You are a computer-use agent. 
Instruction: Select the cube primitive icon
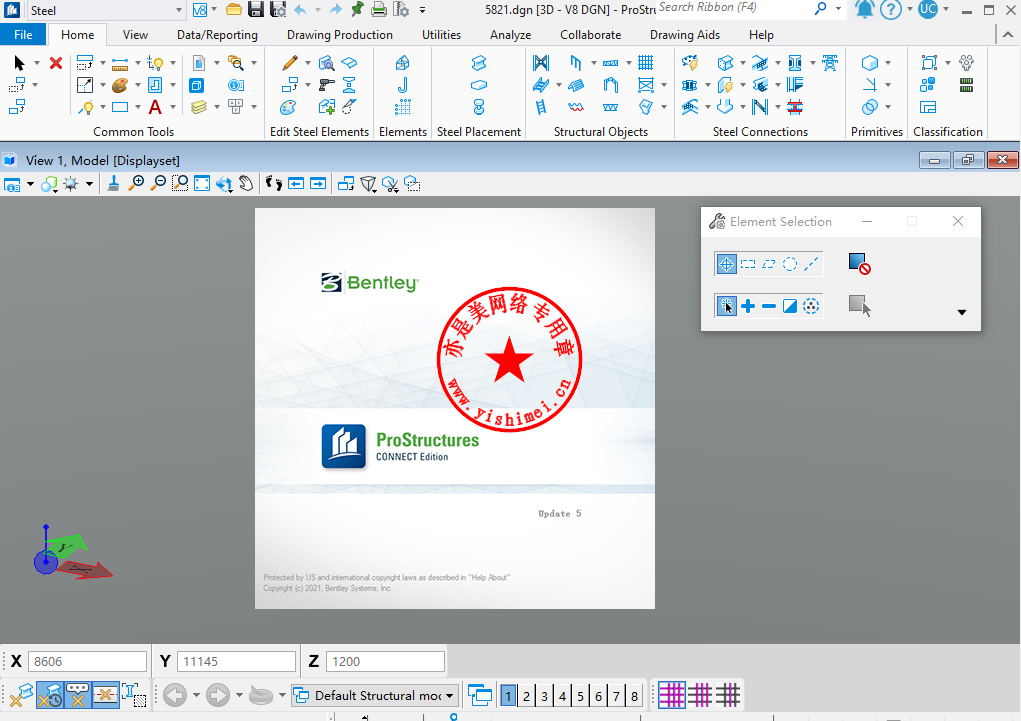pyautogui.click(x=869, y=63)
